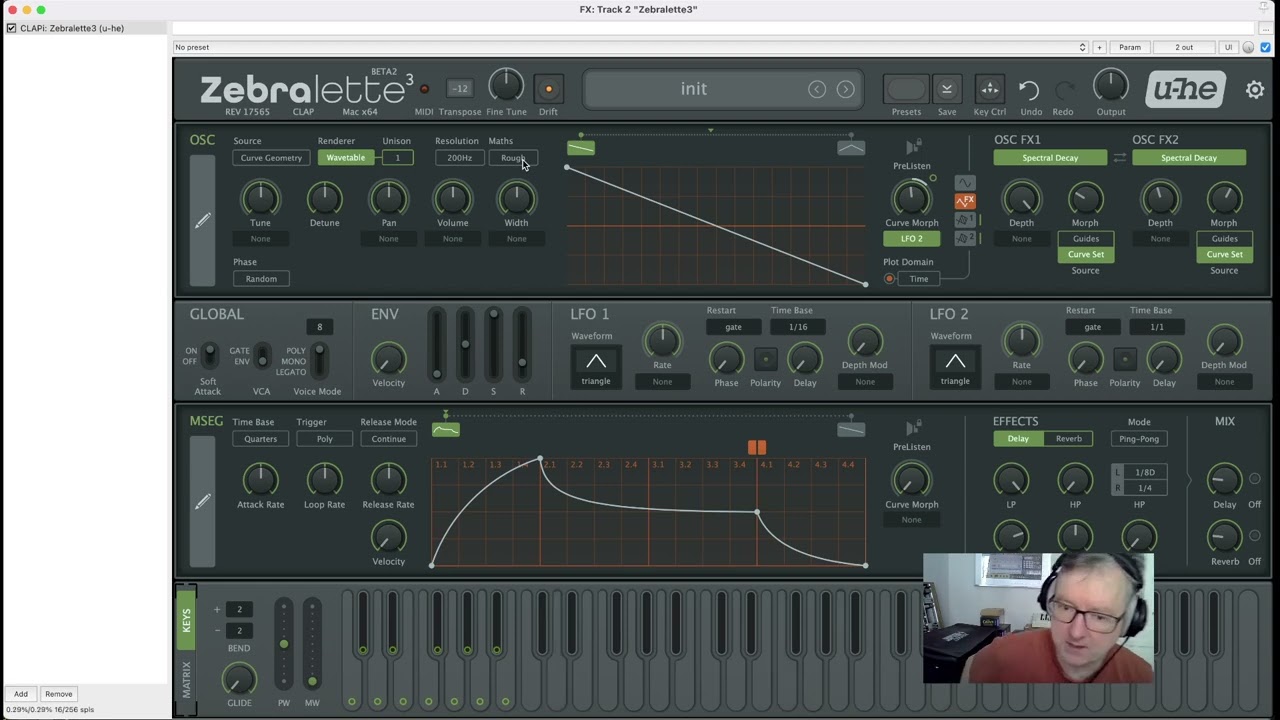Open the Phase Random dropdown

coord(261,279)
